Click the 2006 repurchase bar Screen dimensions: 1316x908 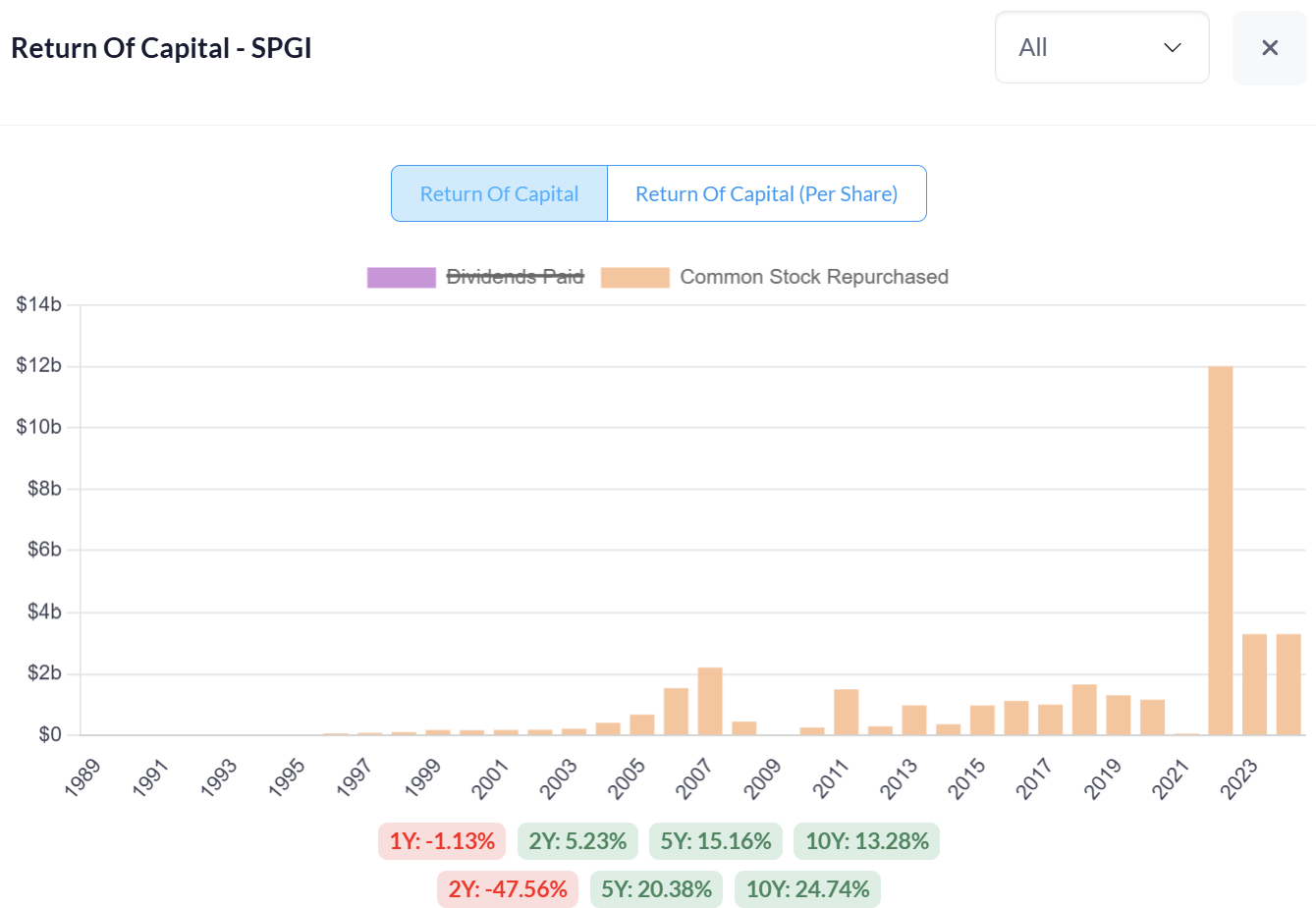point(676,711)
